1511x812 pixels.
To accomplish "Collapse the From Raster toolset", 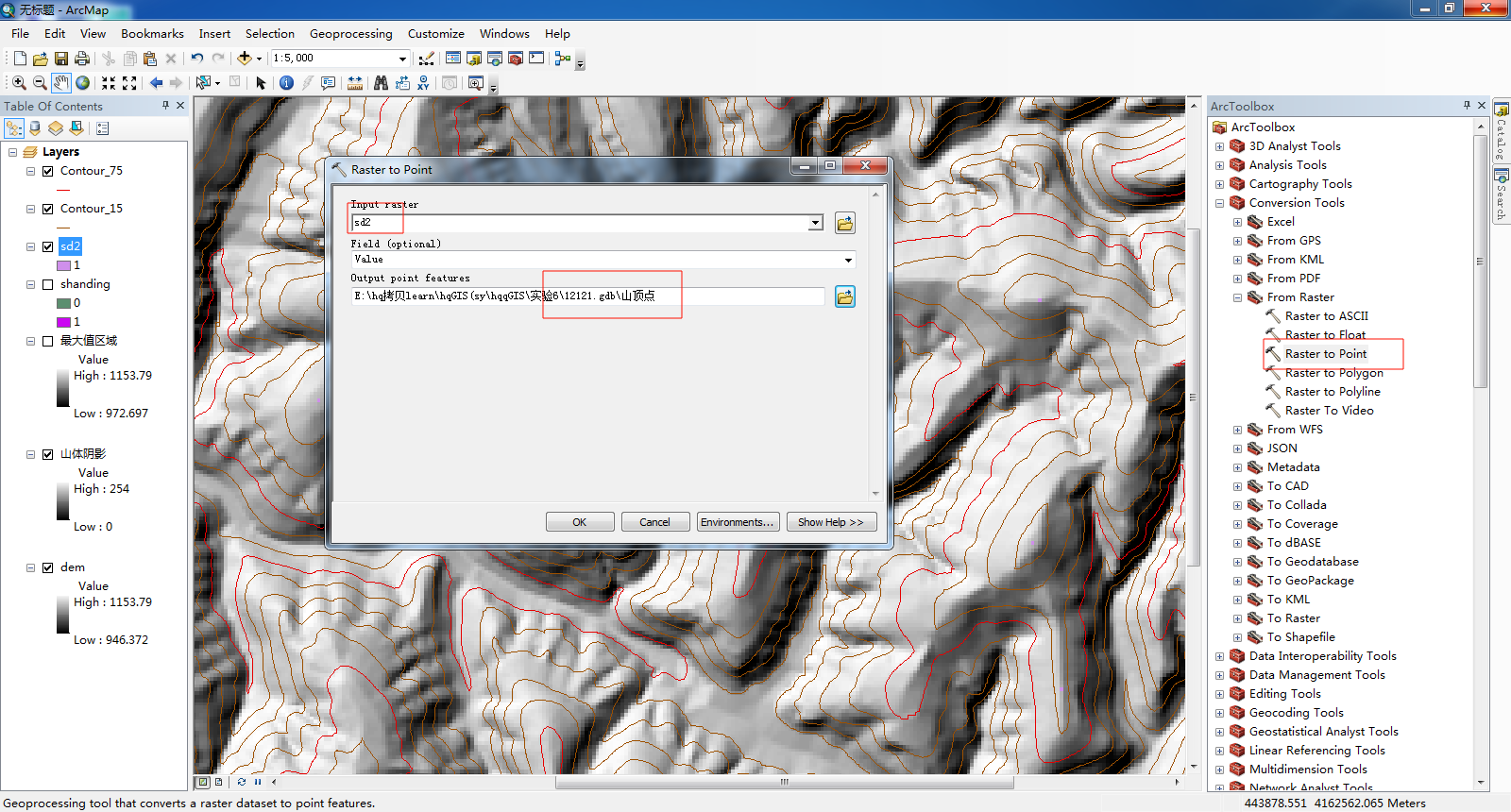I will click(1237, 297).
